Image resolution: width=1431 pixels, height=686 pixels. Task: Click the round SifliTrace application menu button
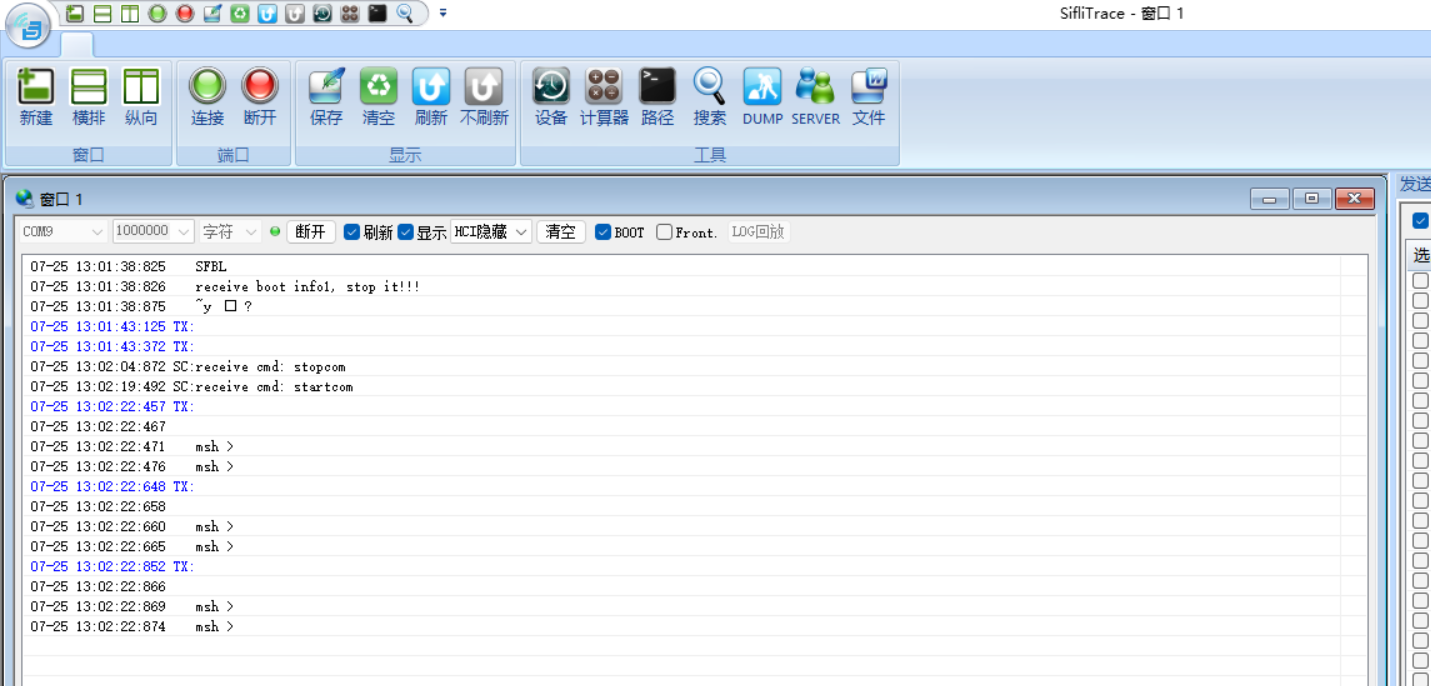pyautogui.click(x=29, y=27)
